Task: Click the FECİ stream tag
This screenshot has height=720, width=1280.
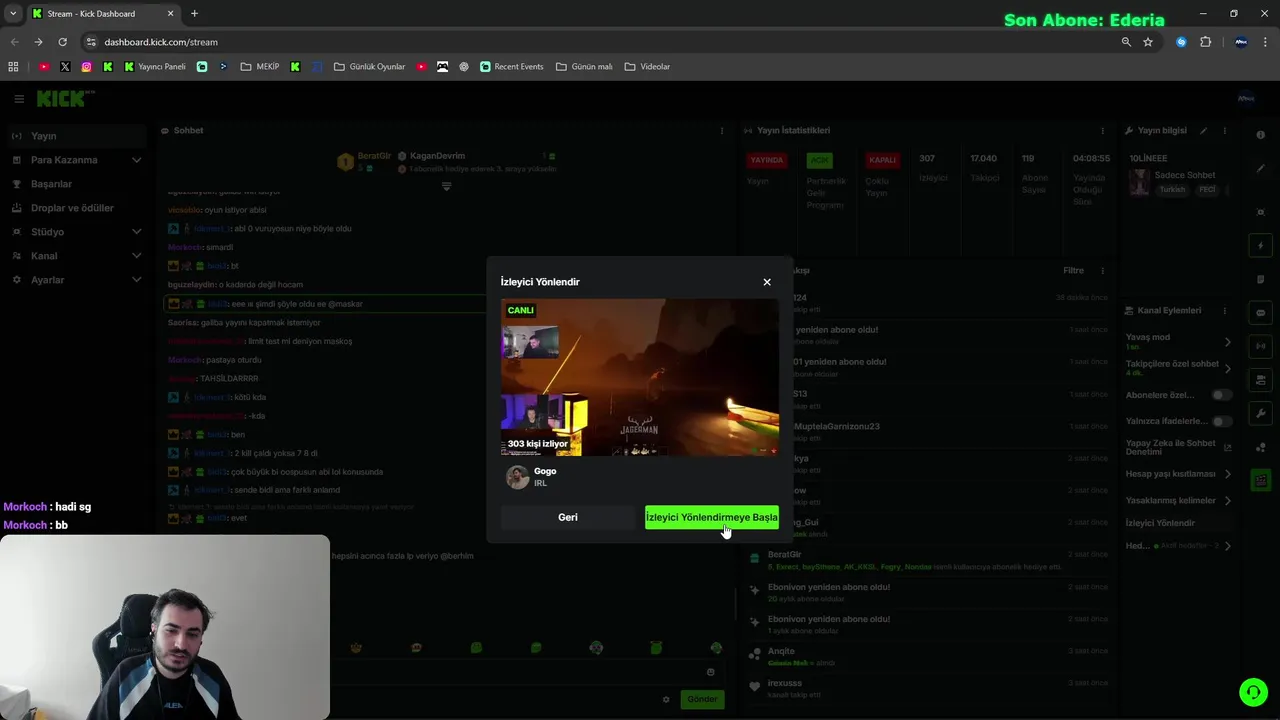Action: click(1207, 190)
